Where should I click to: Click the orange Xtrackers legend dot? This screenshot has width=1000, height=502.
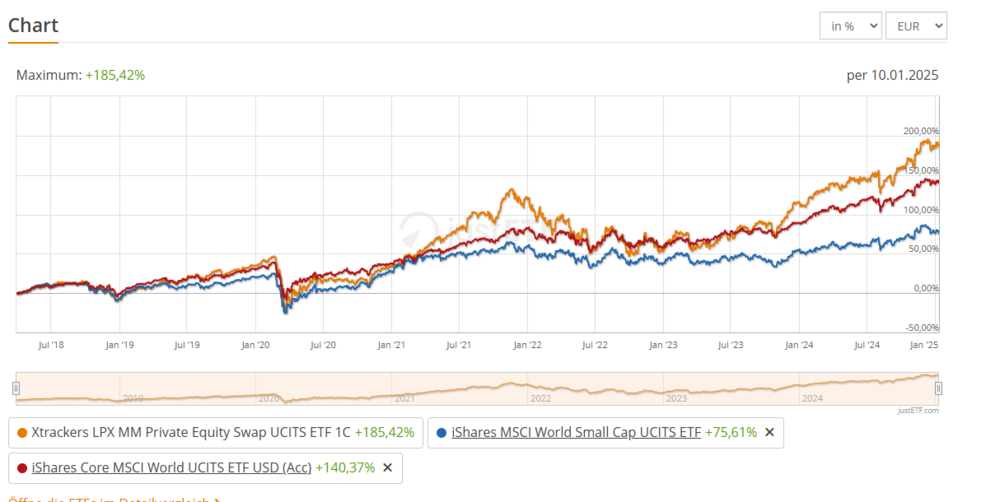point(23,433)
